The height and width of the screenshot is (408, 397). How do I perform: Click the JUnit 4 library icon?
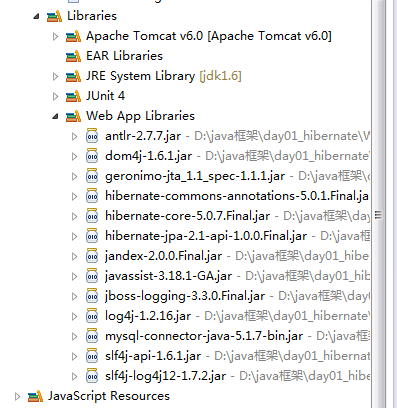pyautogui.click(x=73, y=96)
